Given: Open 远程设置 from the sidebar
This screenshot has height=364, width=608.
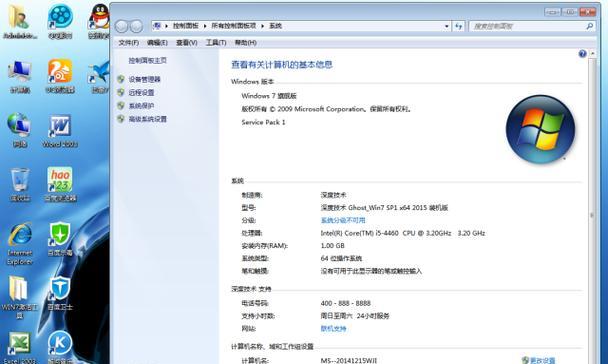Looking at the screenshot, I should click(x=141, y=92).
